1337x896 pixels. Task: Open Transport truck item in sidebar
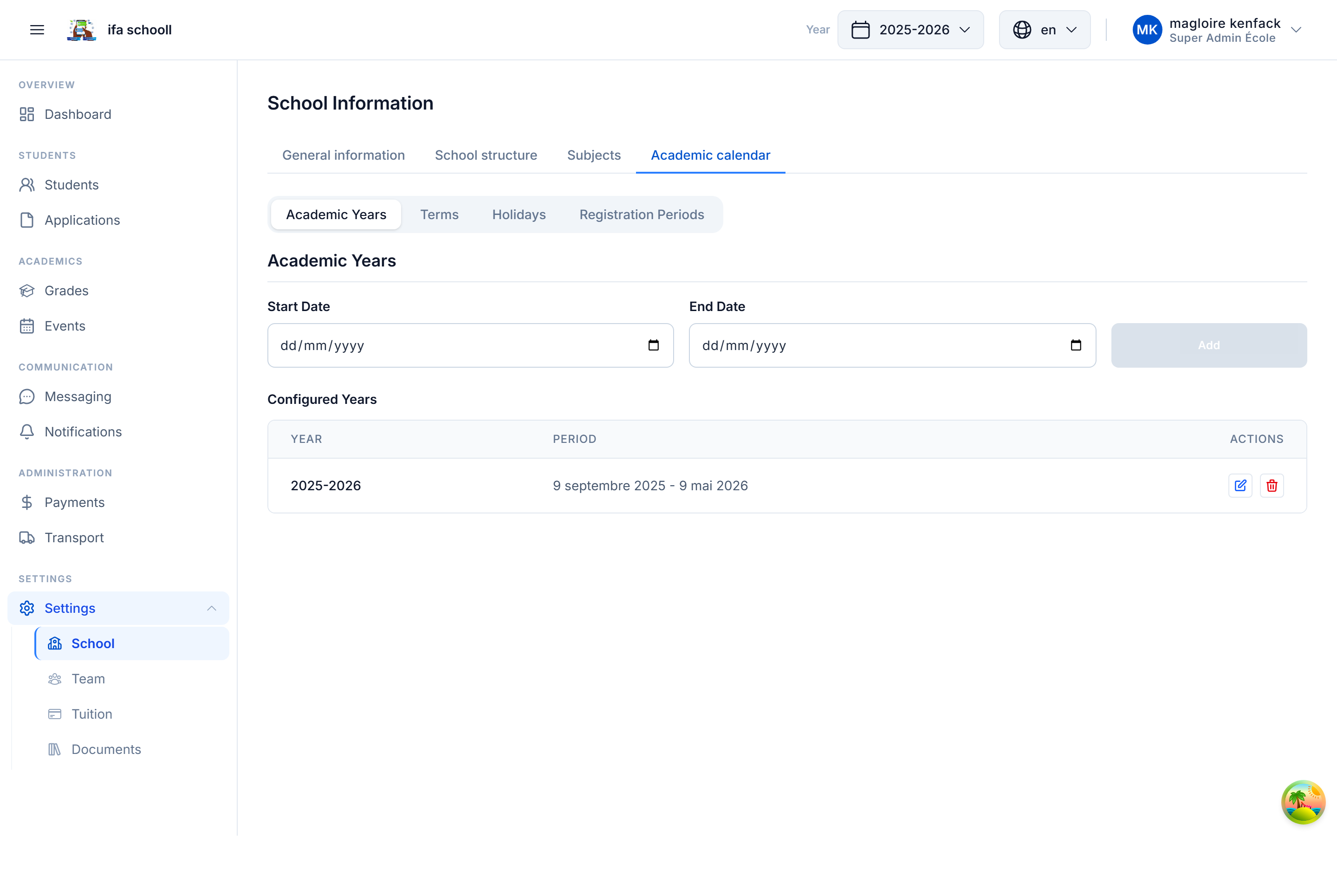coord(74,538)
